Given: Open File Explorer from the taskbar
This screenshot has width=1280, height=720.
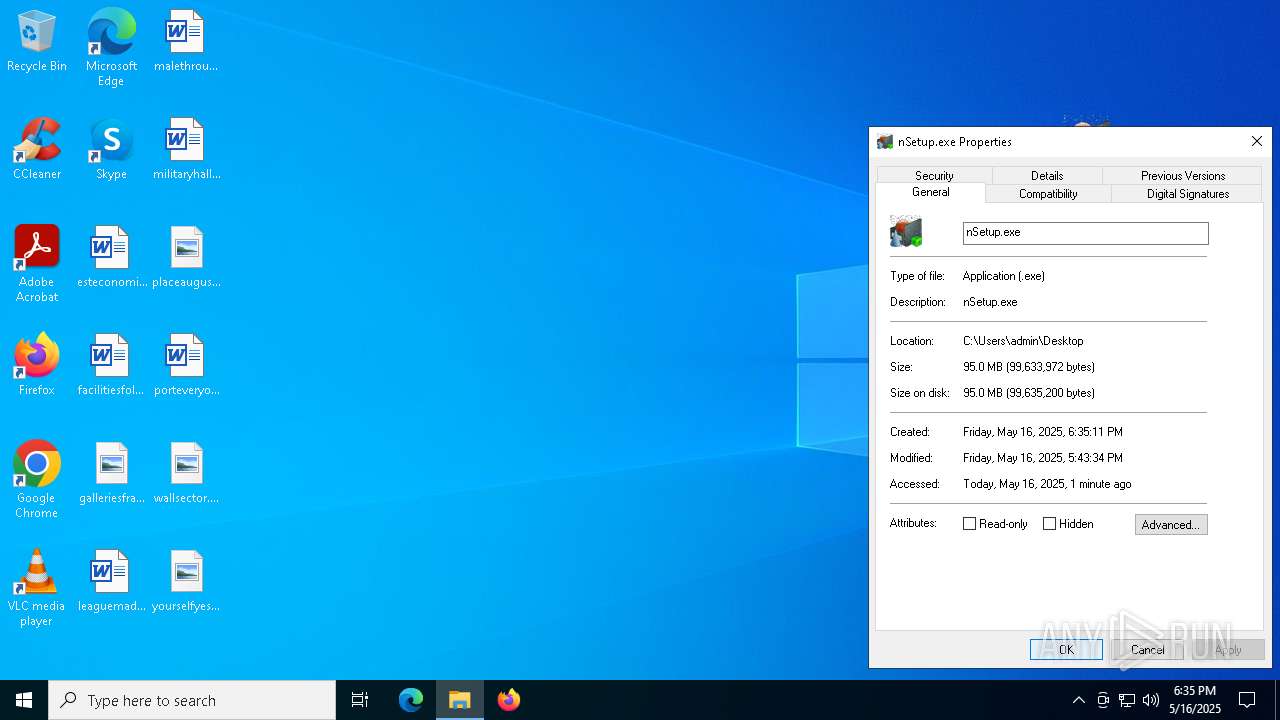Looking at the screenshot, I should pyautogui.click(x=460, y=700).
